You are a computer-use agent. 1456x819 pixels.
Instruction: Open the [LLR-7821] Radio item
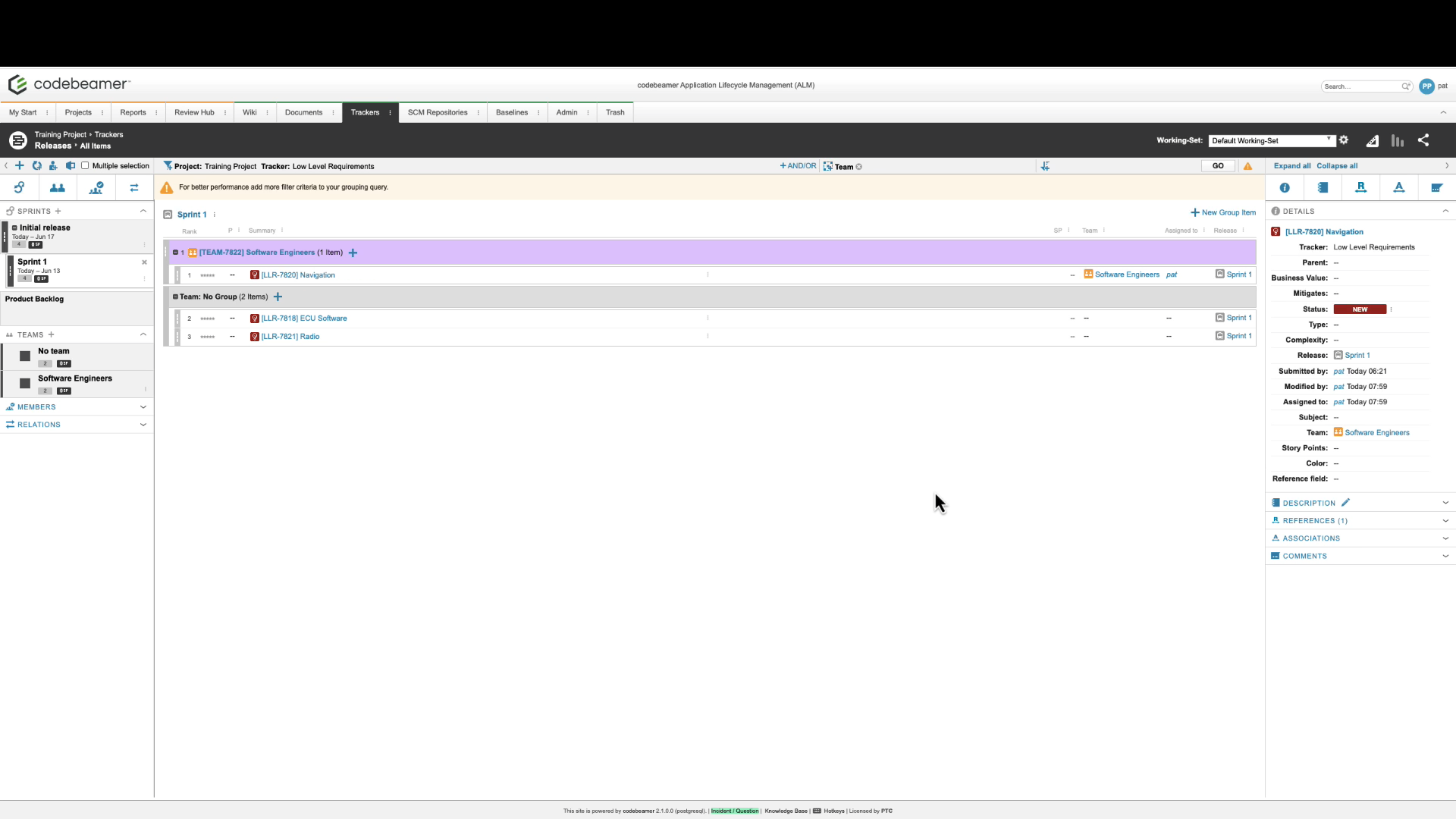tap(290, 337)
